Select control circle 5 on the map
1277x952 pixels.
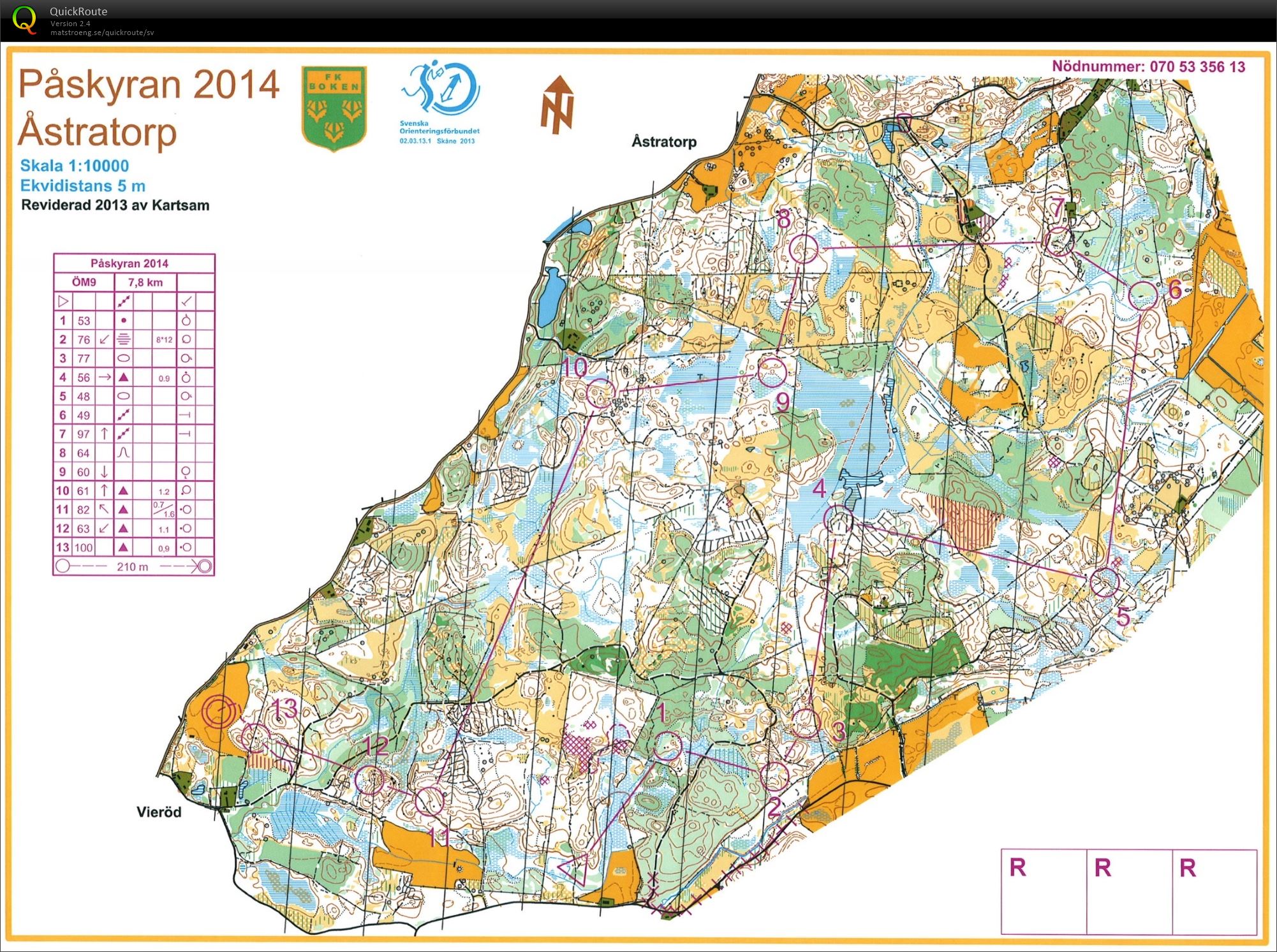click(1104, 582)
